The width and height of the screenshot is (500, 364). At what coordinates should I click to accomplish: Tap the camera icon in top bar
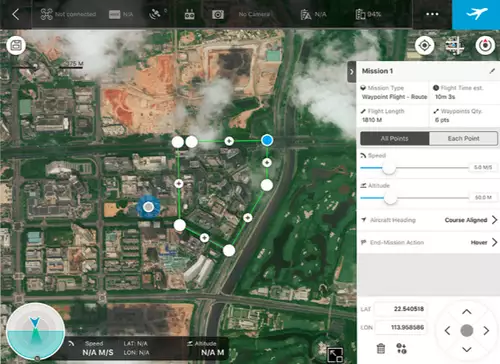(x=218, y=14)
